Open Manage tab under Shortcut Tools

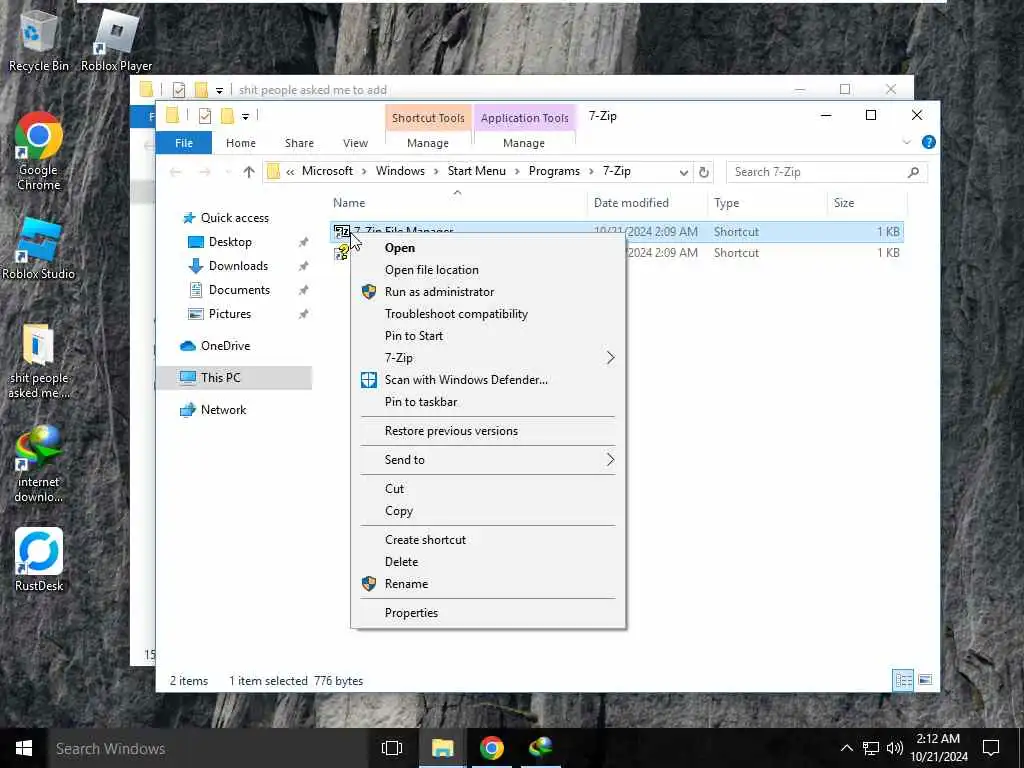point(428,143)
